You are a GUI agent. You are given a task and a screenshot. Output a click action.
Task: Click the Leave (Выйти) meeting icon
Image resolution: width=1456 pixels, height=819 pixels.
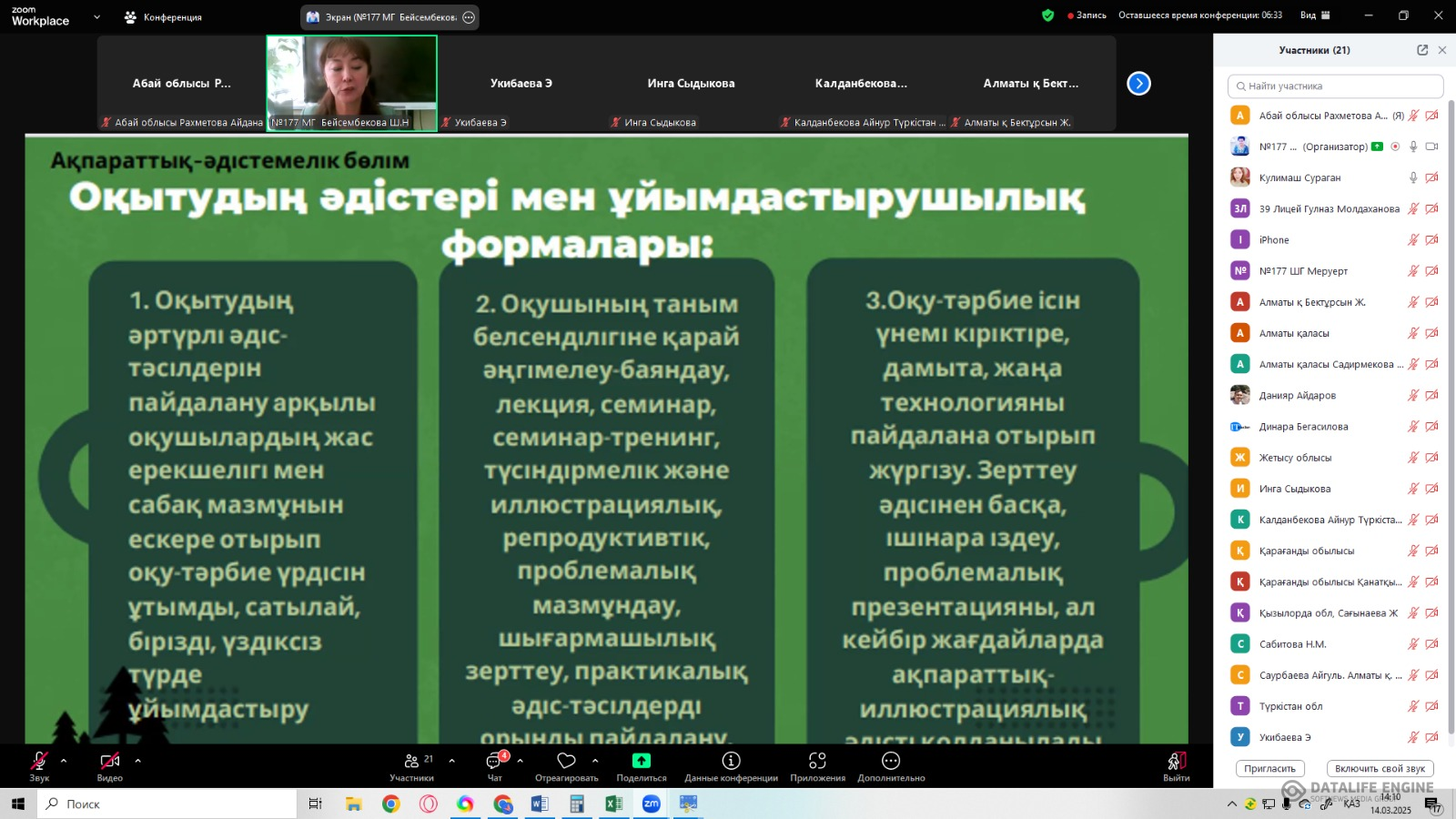point(1176,761)
